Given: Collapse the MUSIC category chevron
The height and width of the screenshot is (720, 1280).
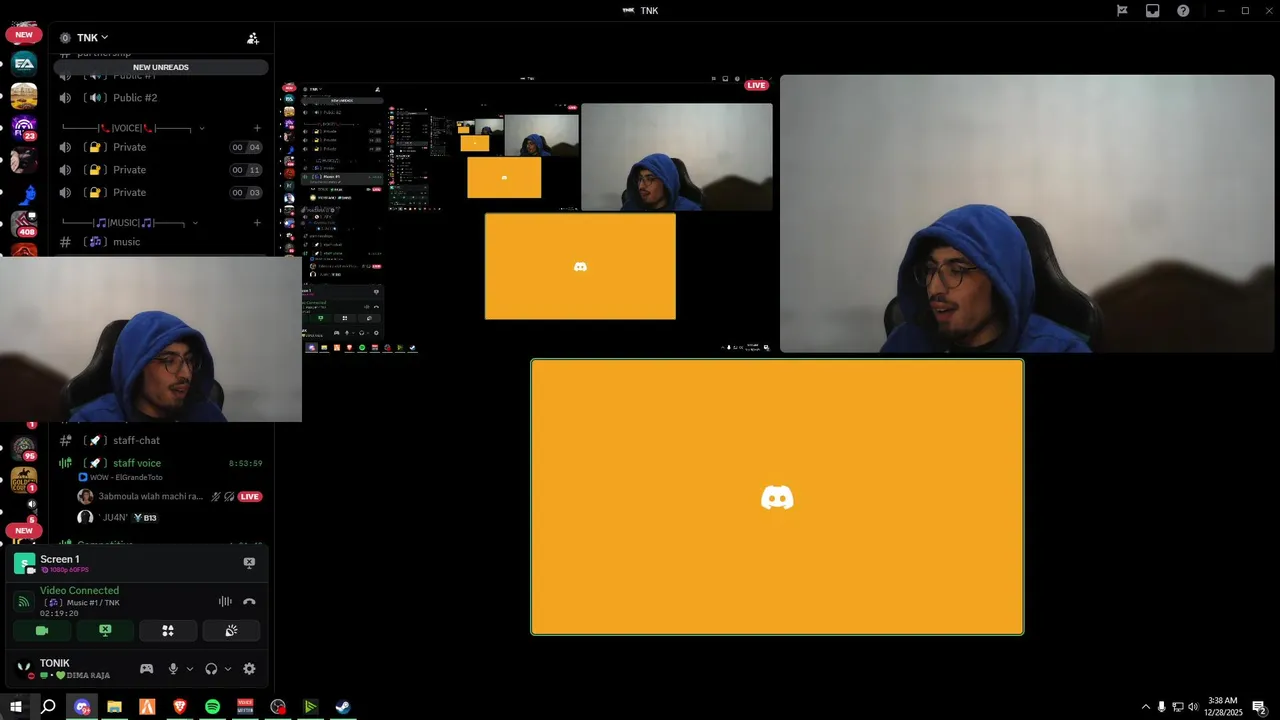Looking at the screenshot, I should tap(195, 223).
